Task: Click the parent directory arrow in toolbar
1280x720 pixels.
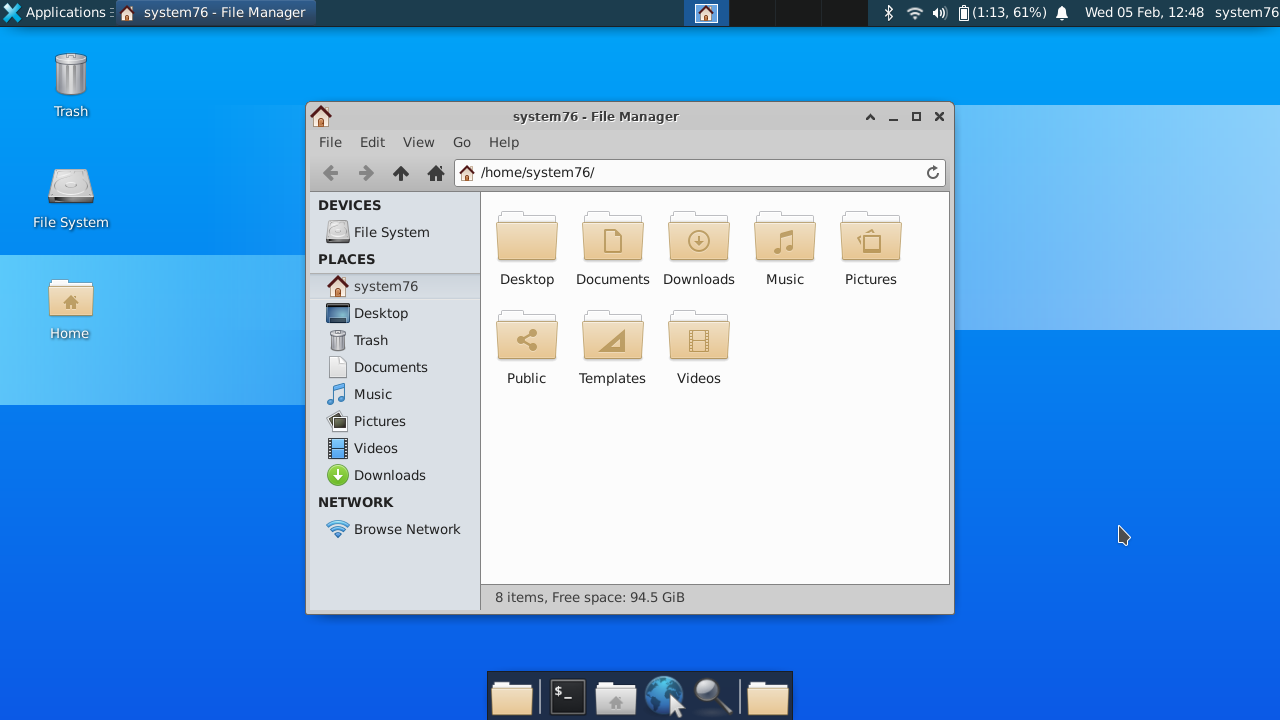Action: 400,172
